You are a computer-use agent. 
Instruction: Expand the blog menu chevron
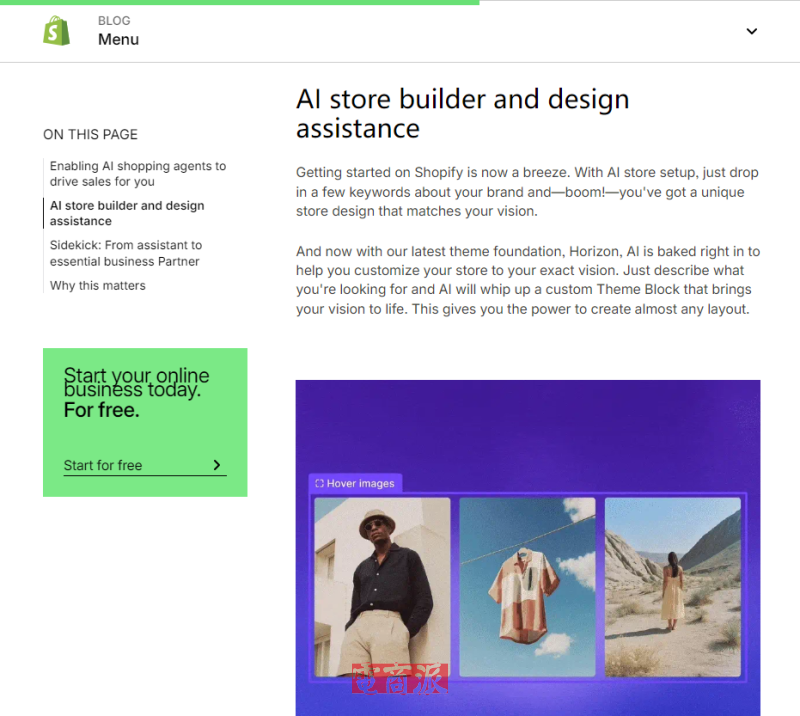click(x=752, y=31)
